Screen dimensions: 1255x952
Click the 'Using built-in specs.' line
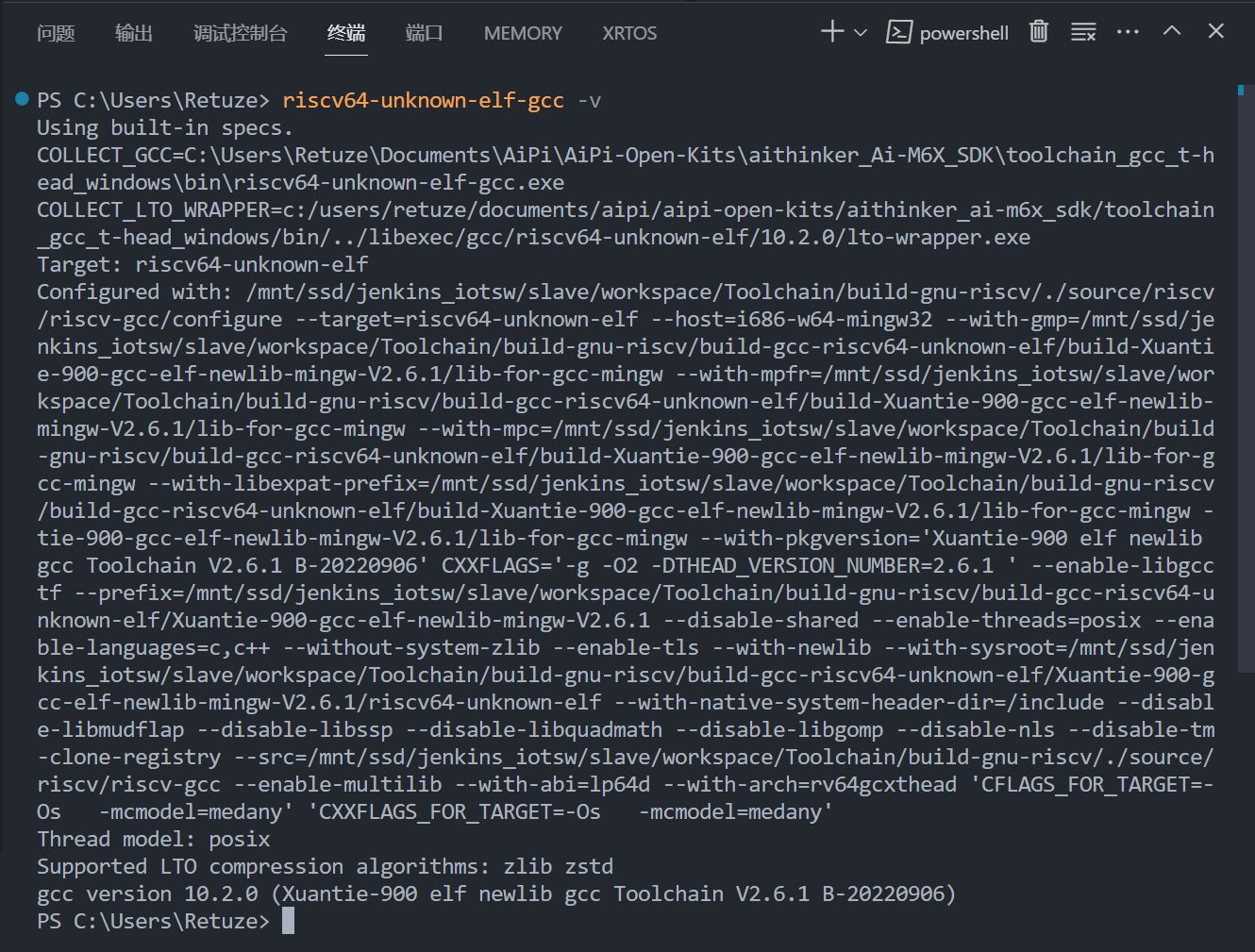(x=164, y=128)
